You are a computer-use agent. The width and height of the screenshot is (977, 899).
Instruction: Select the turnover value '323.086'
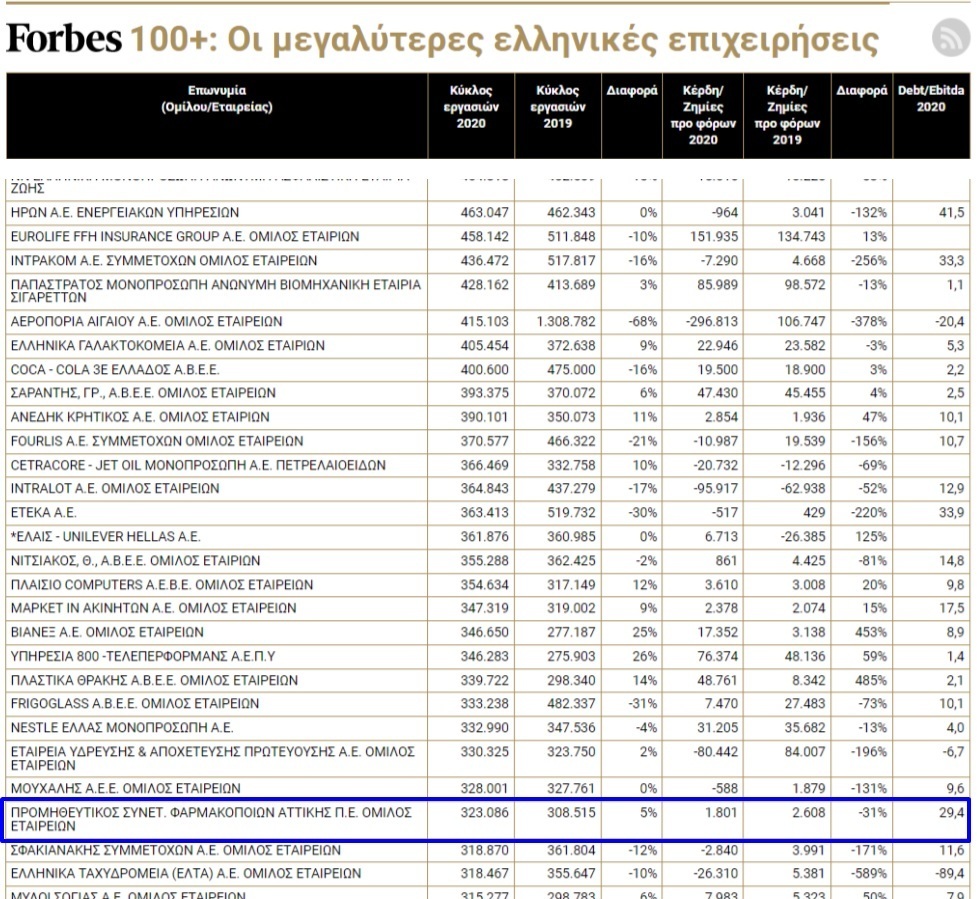click(x=485, y=812)
